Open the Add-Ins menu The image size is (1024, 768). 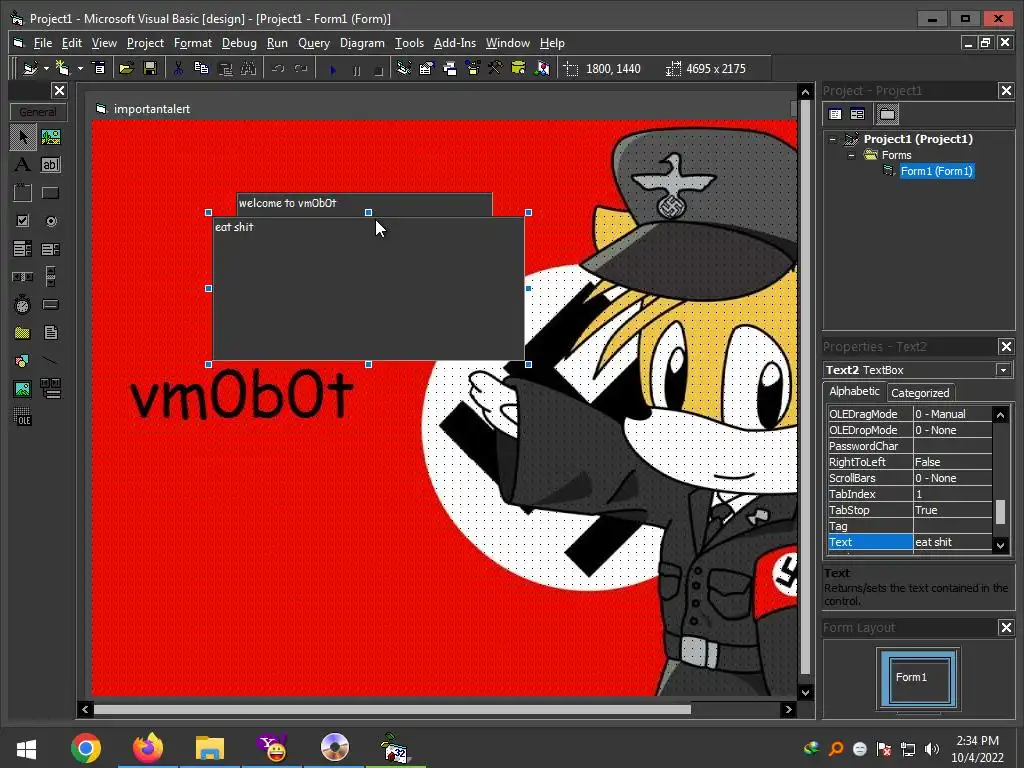click(455, 43)
